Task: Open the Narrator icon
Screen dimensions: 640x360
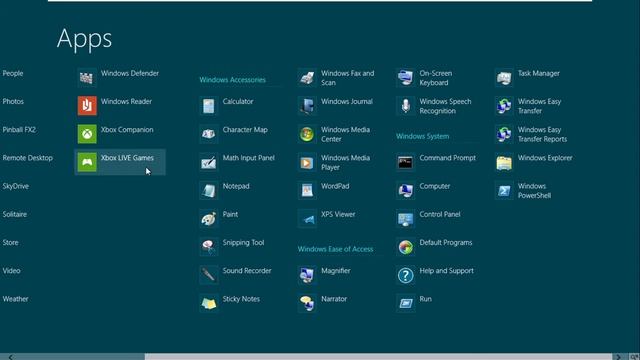Action: [307, 303]
